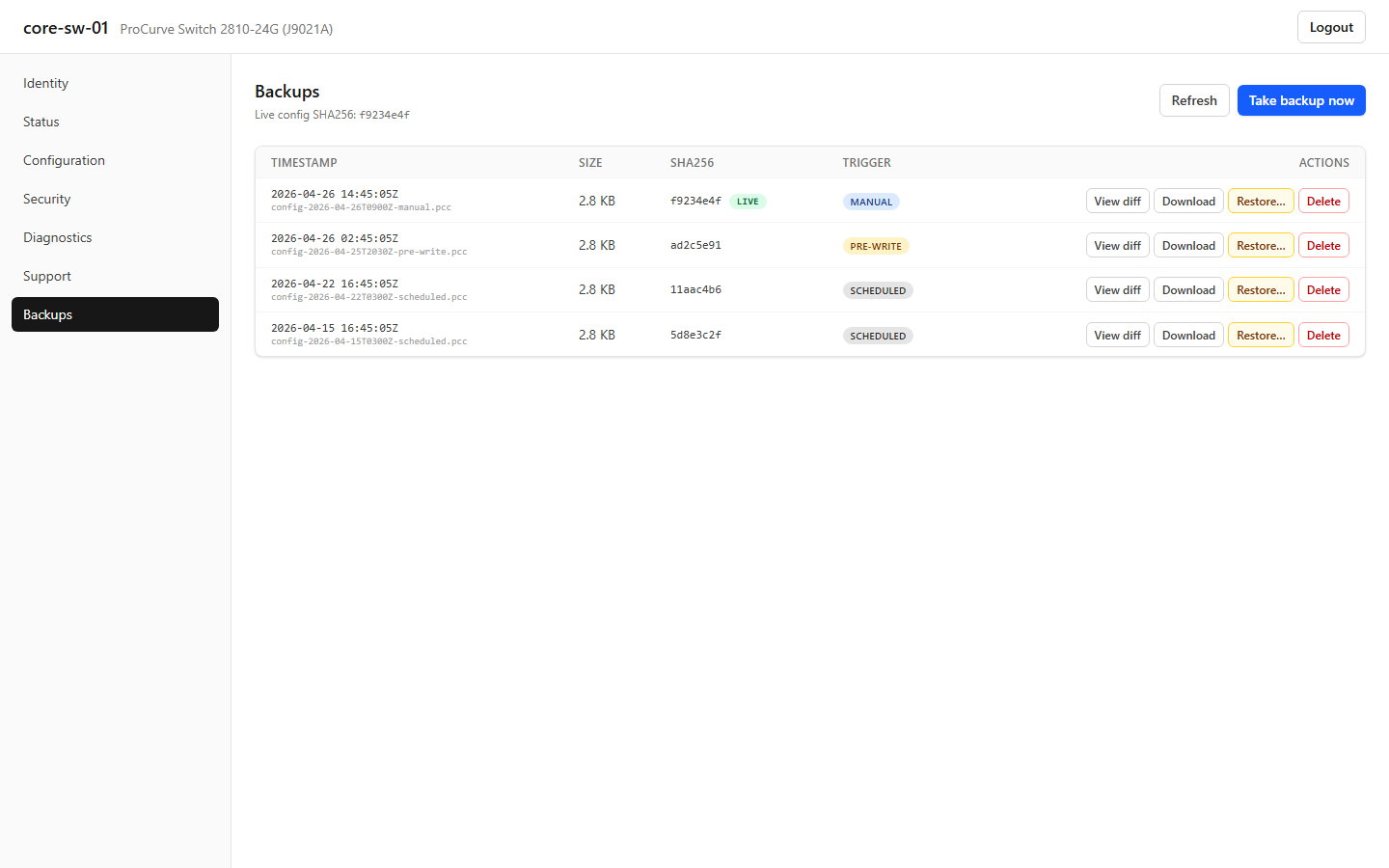Restore backup 5d8e3c2f
1389x868 pixels.
(x=1261, y=335)
